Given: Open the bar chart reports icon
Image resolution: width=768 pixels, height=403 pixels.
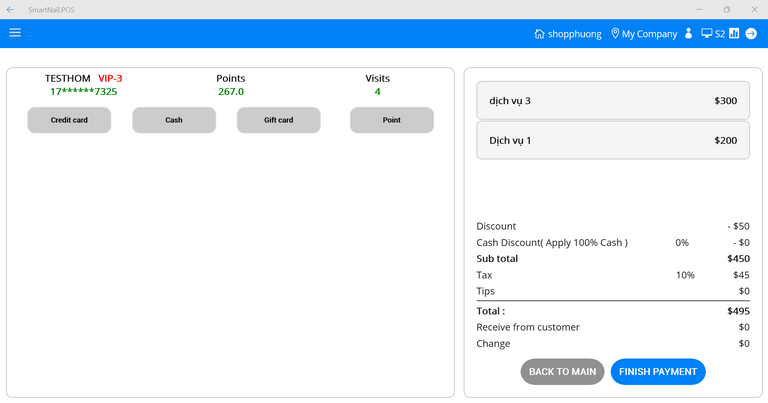Looking at the screenshot, I should coord(734,33).
